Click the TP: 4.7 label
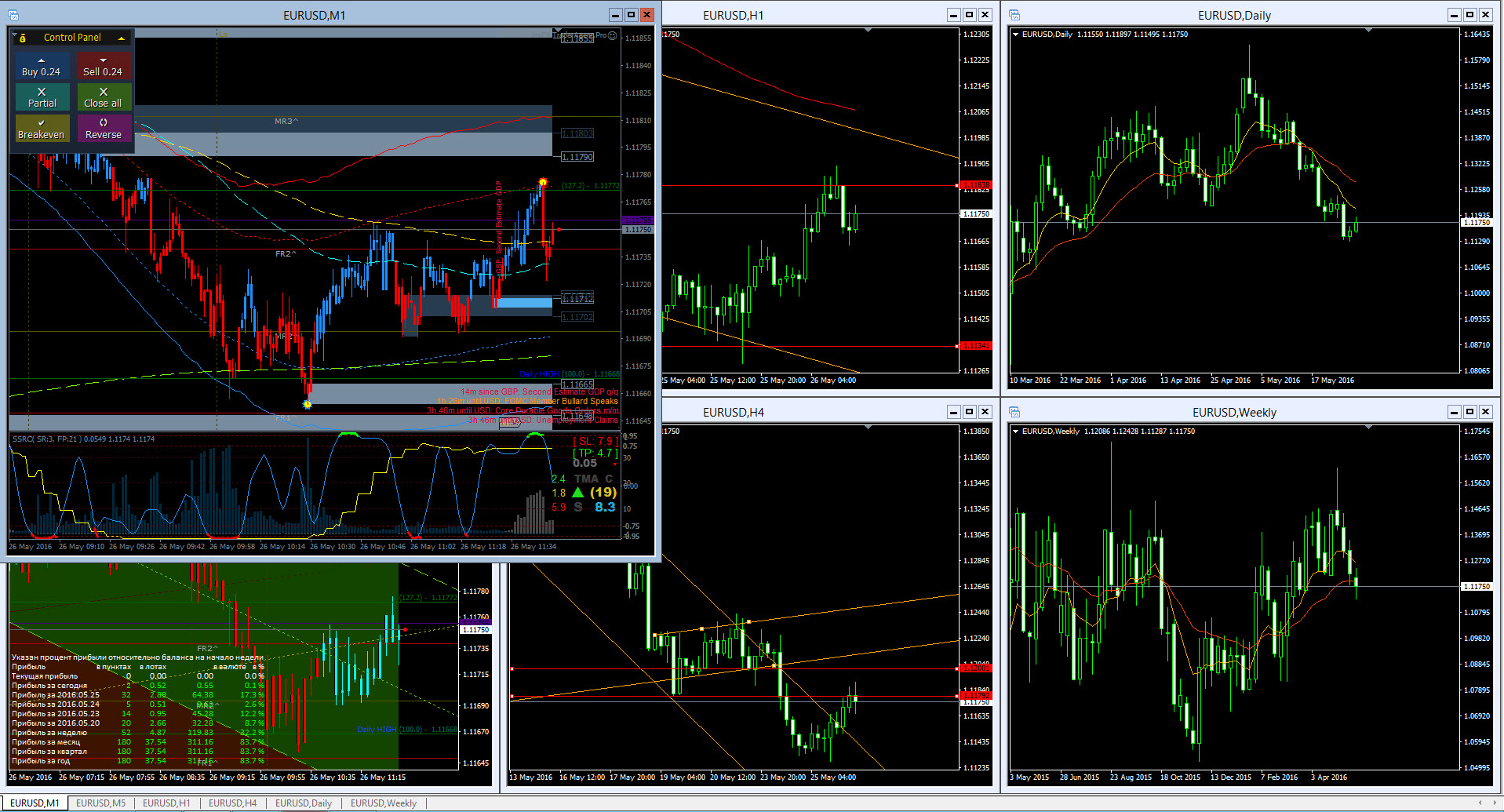Image resolution: width=1504 pixels, height=812 pixels. (595, 453)
